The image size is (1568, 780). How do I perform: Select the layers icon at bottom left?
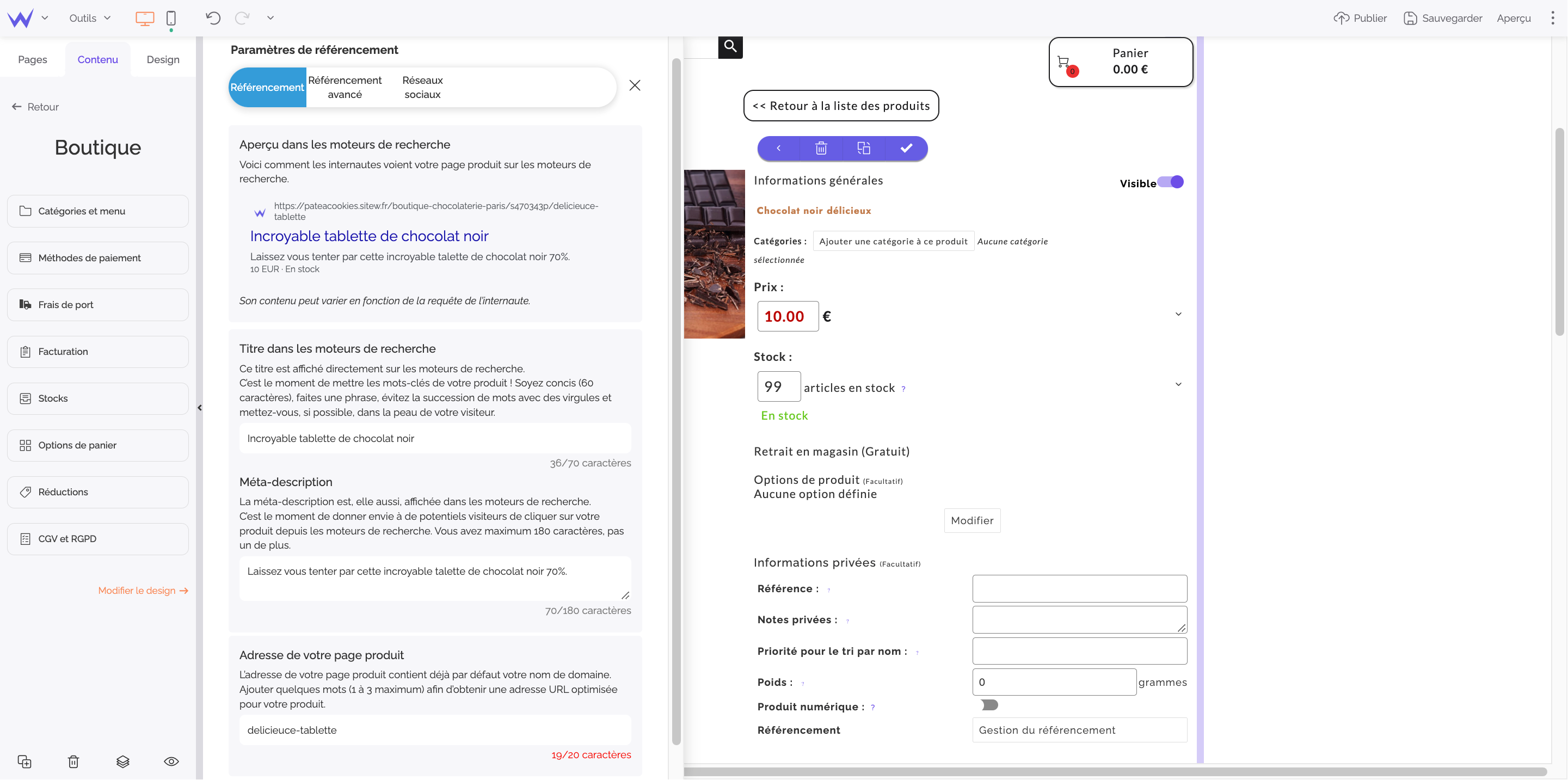click(x=122, y=761)
